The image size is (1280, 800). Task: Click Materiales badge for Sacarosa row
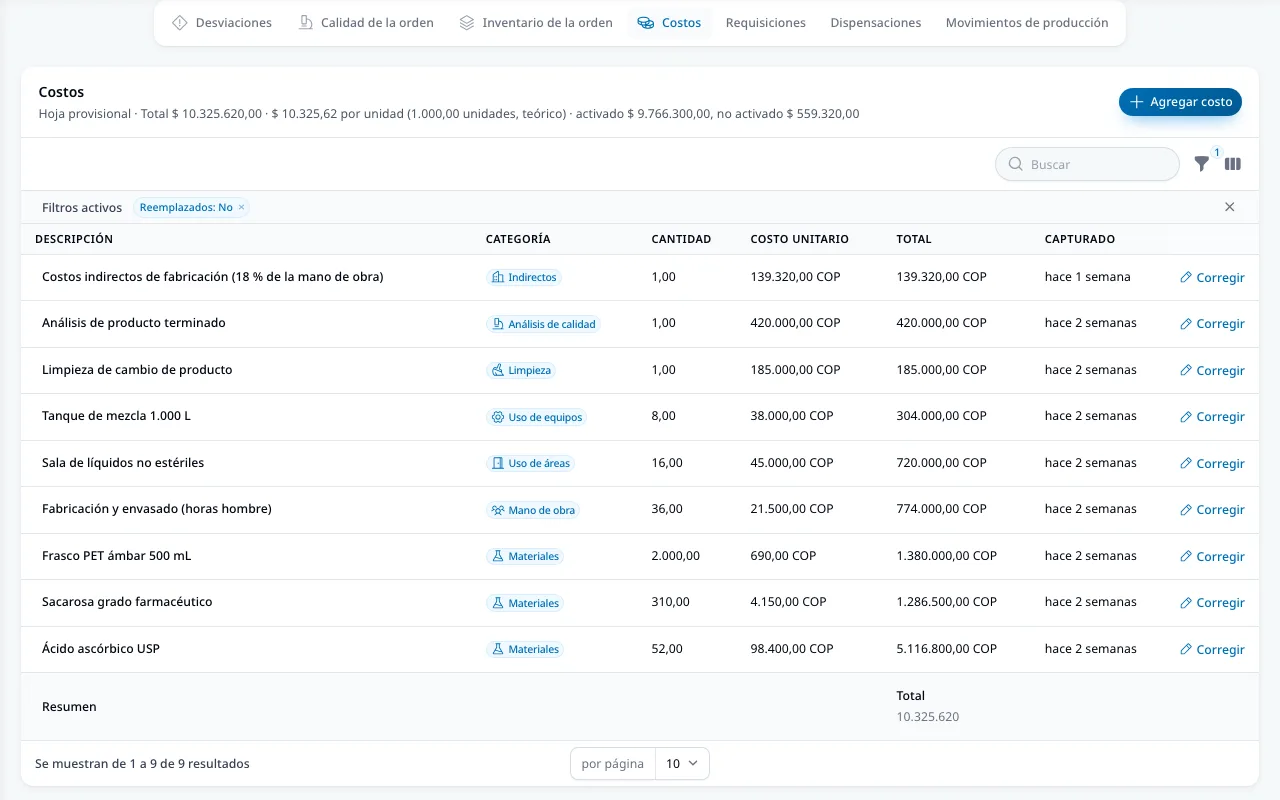pyautogui.click(x=525, y=603)
